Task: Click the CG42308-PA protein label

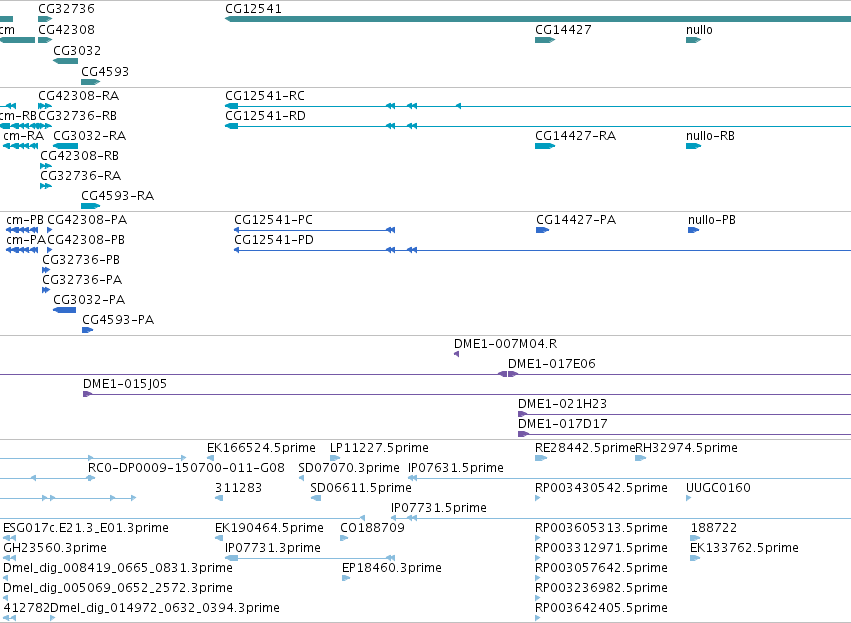Action: 87,220
